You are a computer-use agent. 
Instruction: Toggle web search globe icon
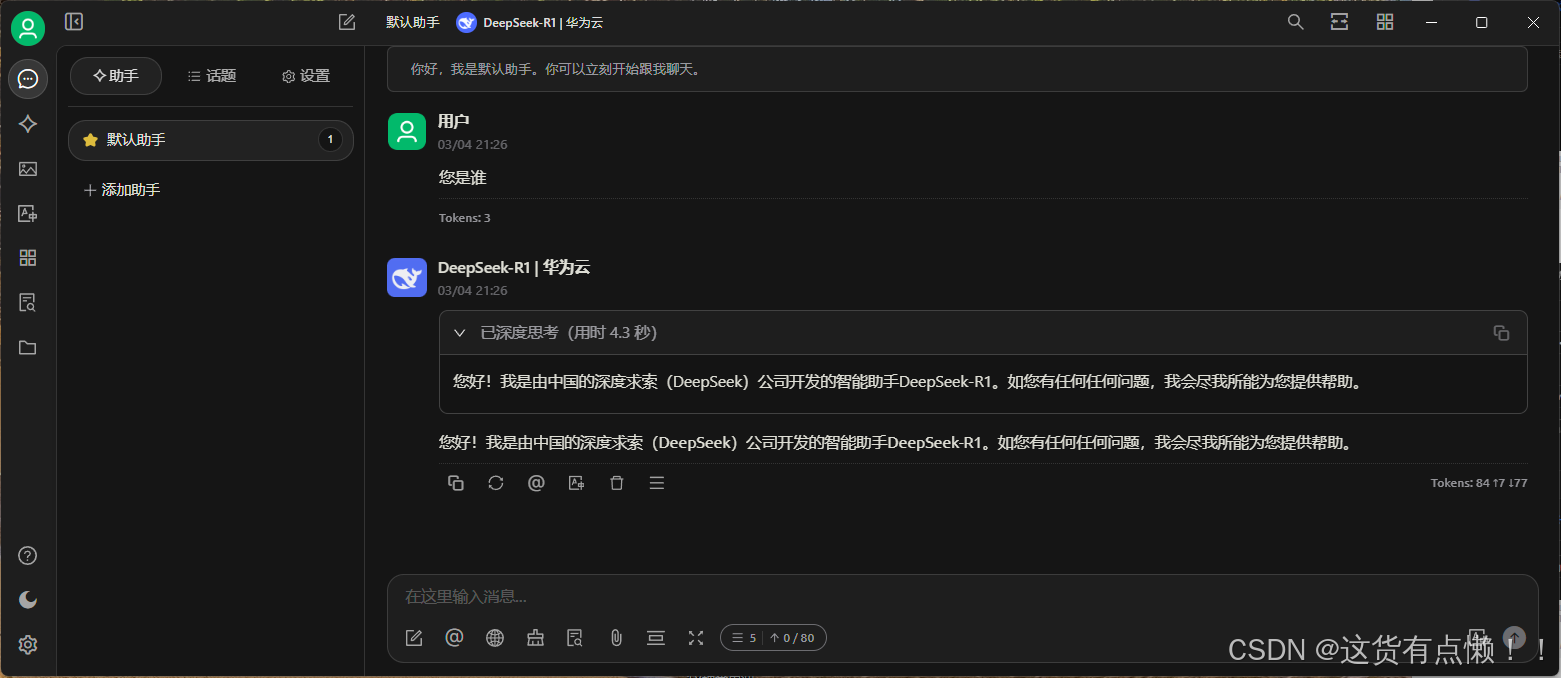495,638
